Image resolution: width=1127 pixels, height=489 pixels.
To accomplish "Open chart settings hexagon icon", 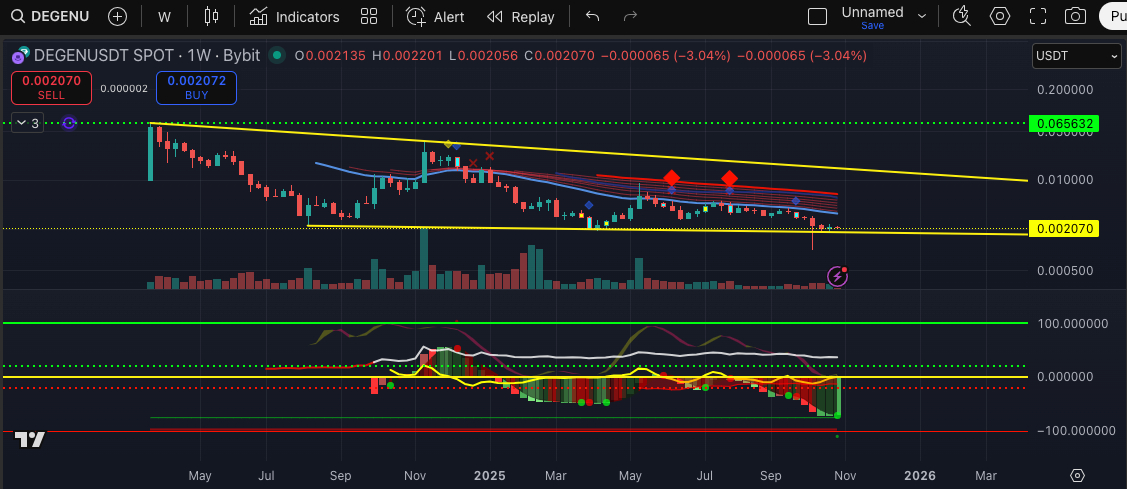I will (1000, 17).
